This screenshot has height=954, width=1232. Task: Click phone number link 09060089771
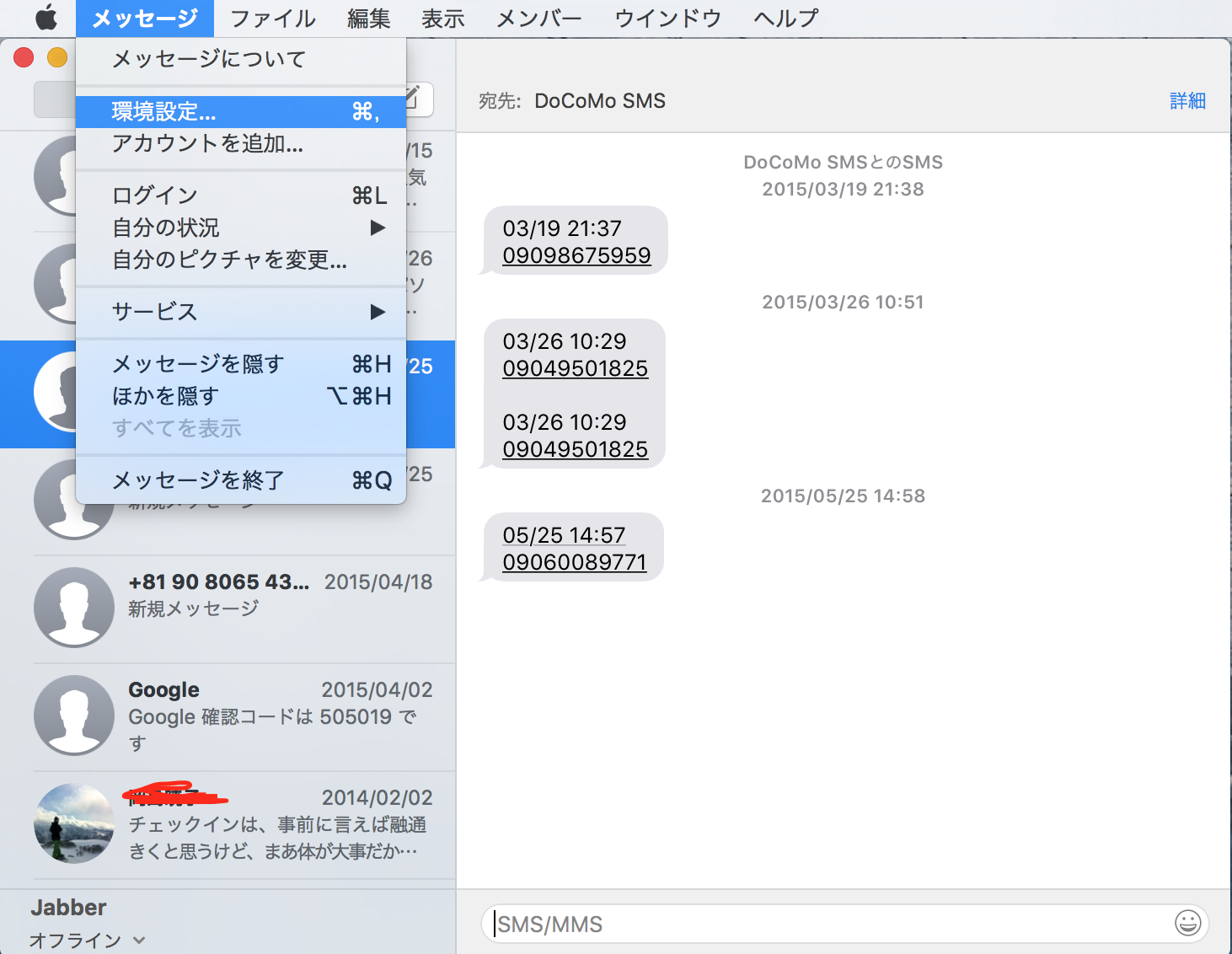point(575,562)
